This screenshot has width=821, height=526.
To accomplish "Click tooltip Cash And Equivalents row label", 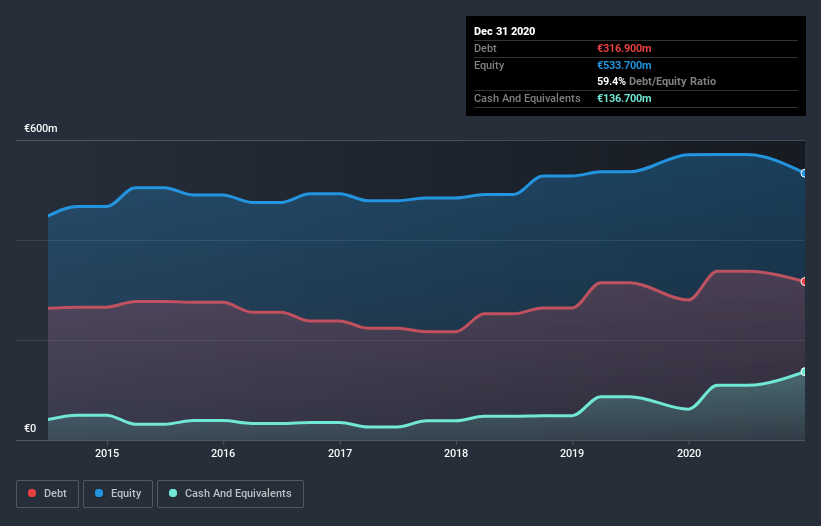I will (527, 98).
